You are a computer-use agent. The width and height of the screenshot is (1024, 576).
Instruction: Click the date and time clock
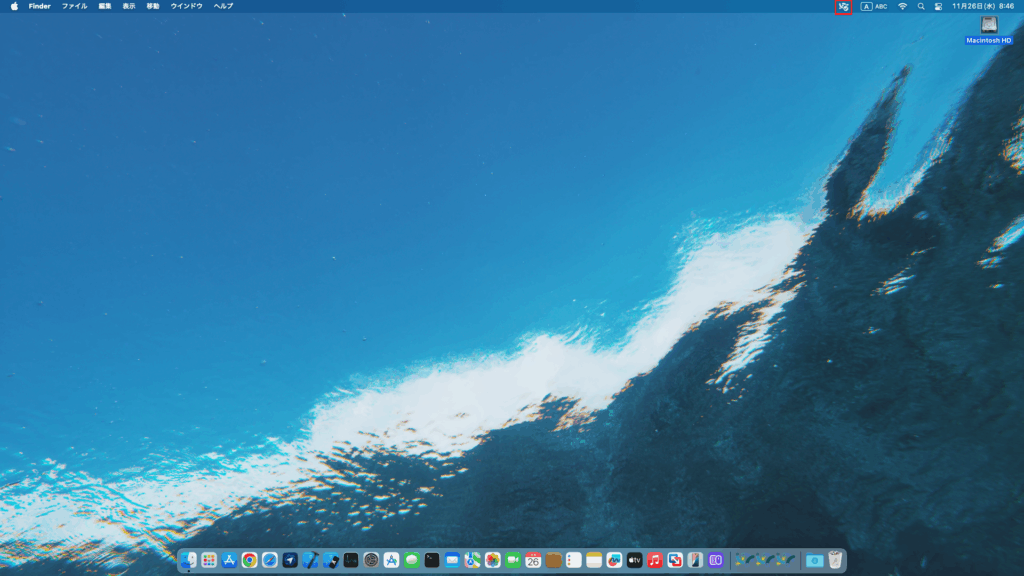(984, 6)
